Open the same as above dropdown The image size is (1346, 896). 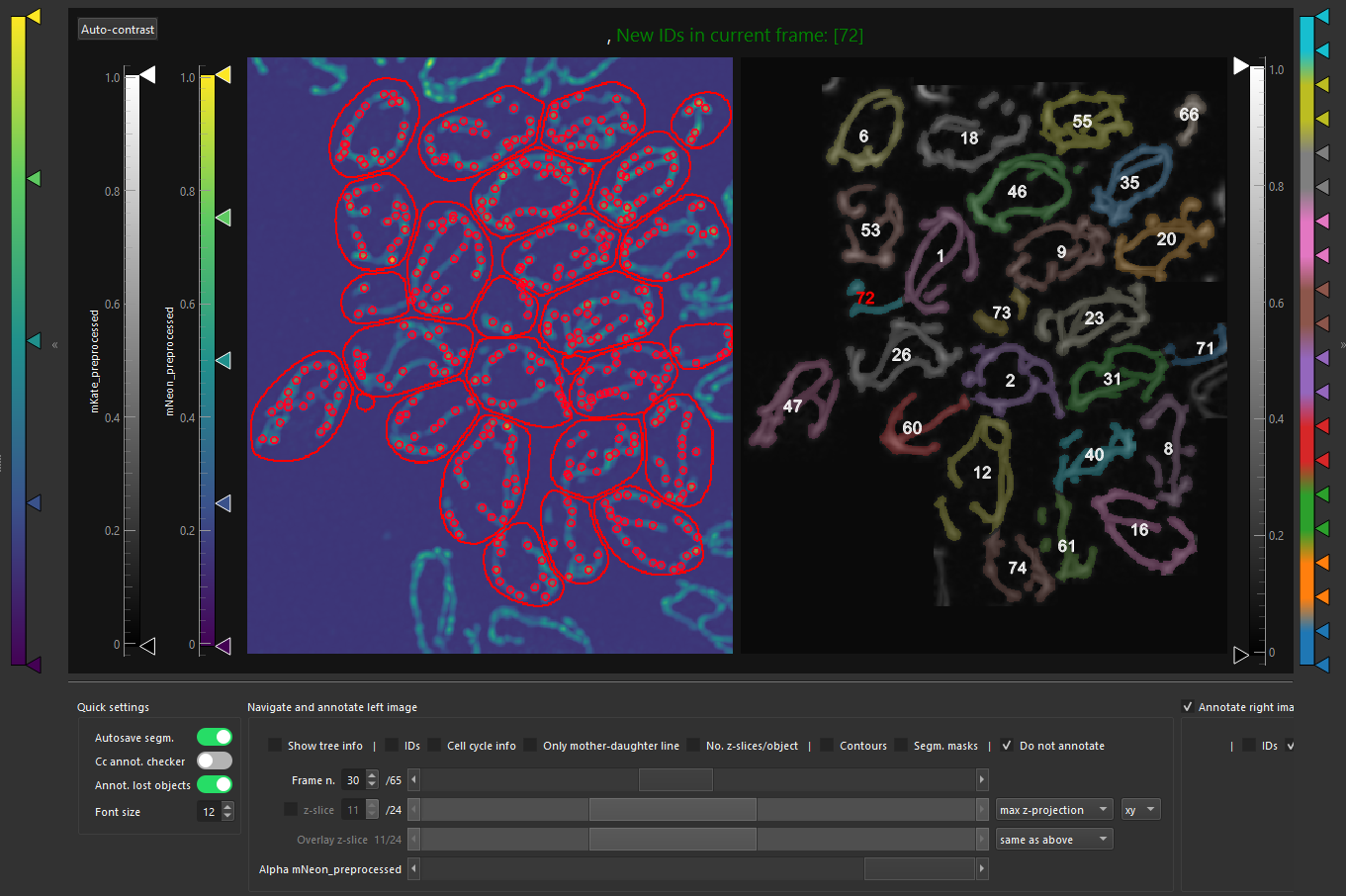pyautogui.click(x=1054, y=840)
